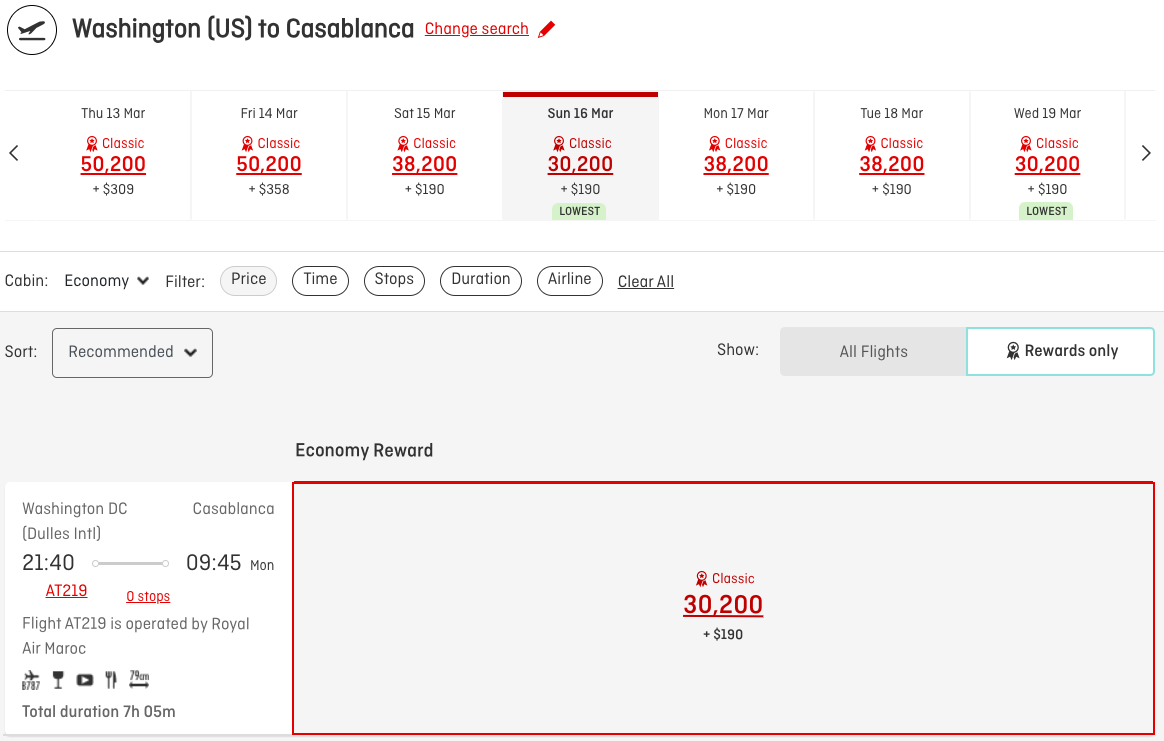Click the 09:45 arrival time
Viewport: 1164px width, 741px height.
(x=214, y=563)
